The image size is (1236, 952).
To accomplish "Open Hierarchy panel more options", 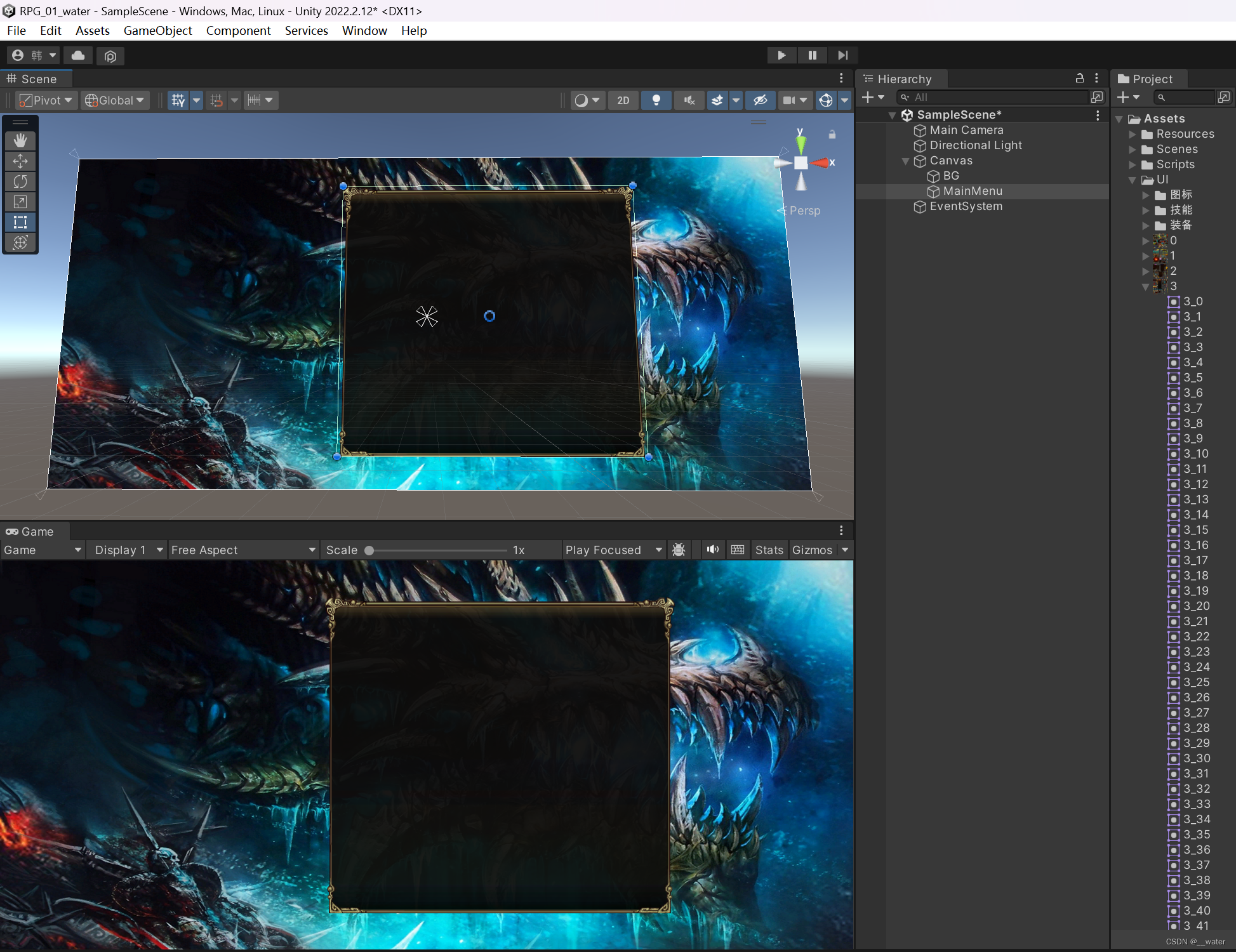I will click(x=1096, y=78).
